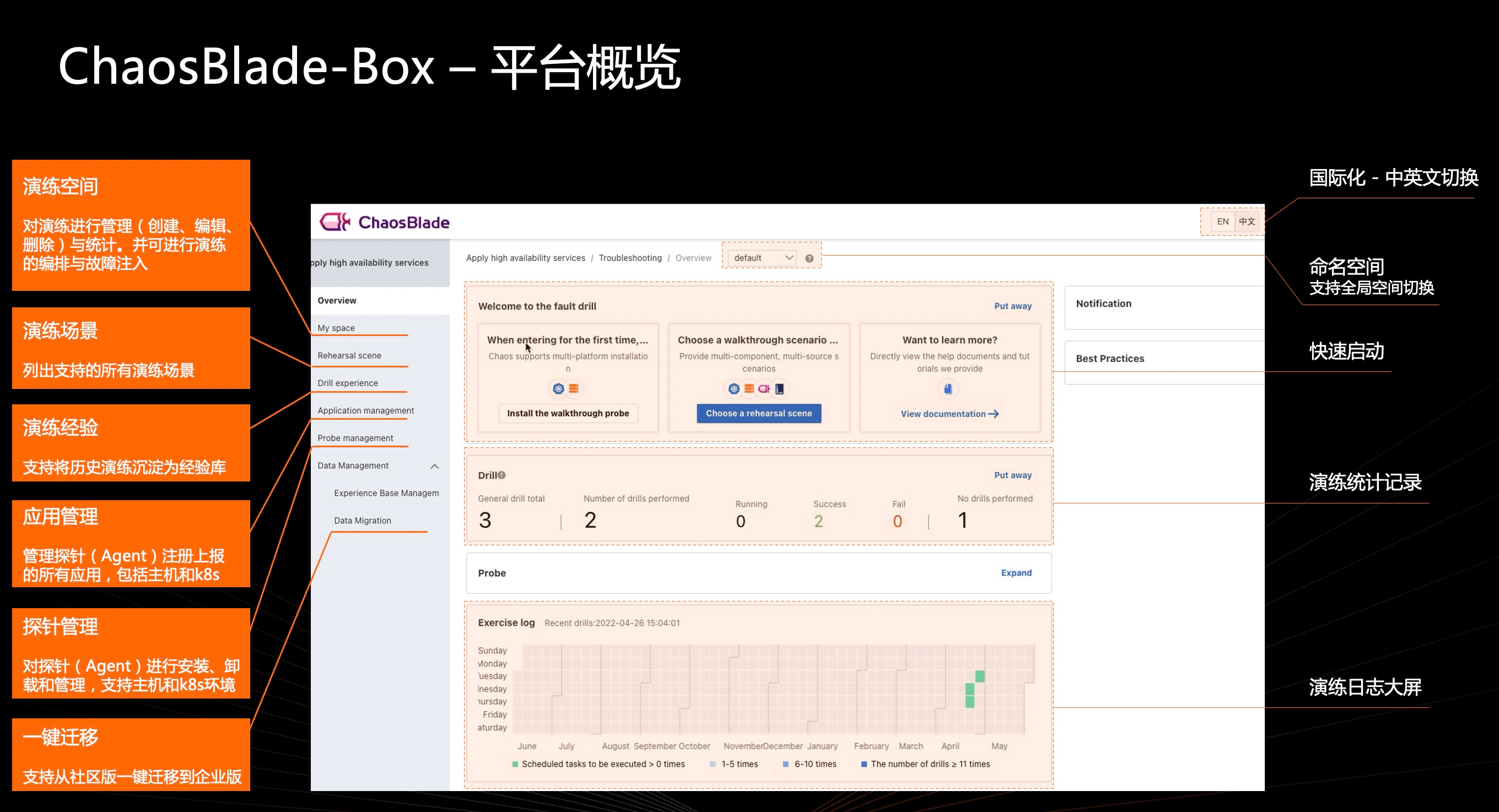The width and height of the screenshot is (1499, 812).
Task: Click Kubernetes icon in first-time install card
Action: 558,388
